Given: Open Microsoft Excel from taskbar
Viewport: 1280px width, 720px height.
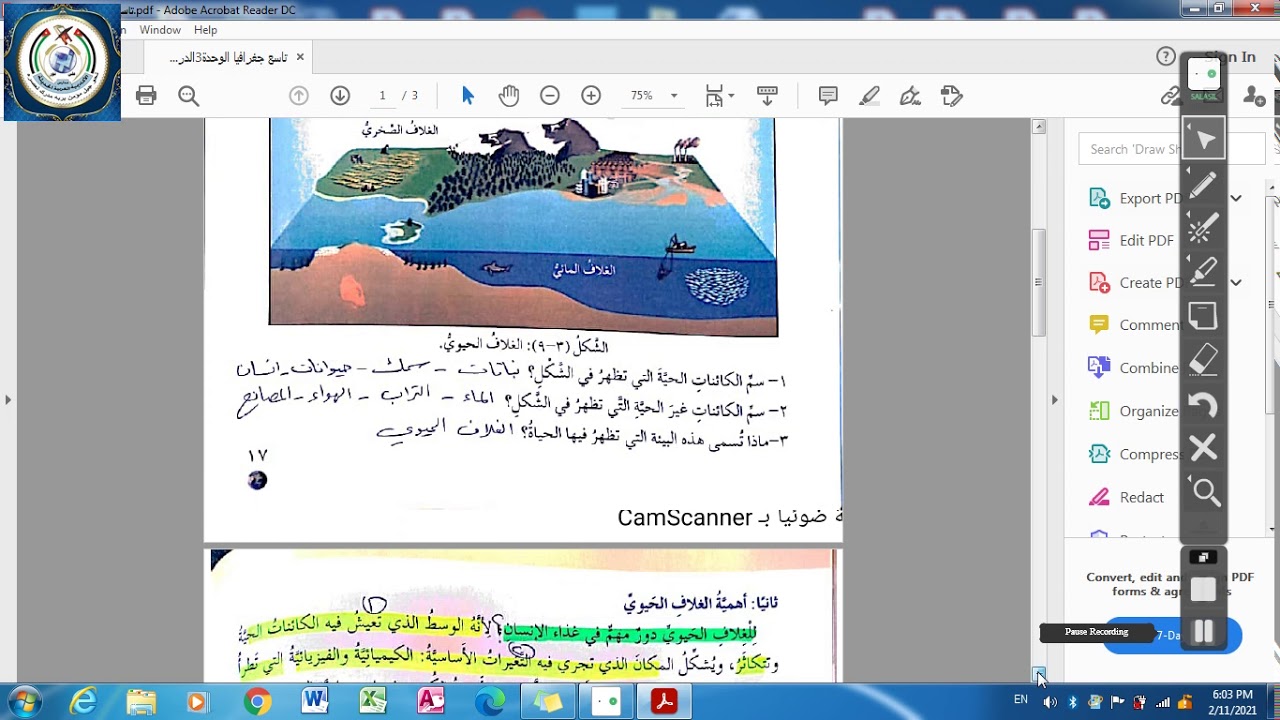Looking at the screenshot, I should [x=373, y=702].
